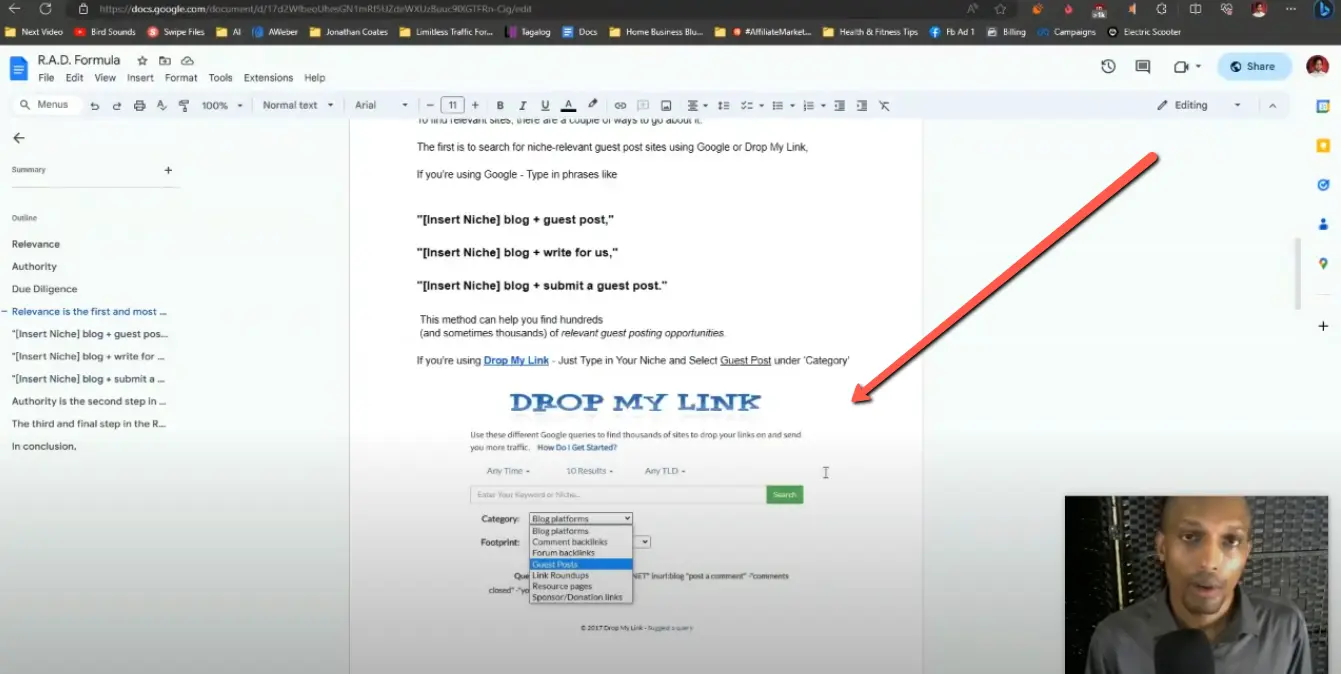The image size is (1341, 674).
Task: Select the paint format roller icon
Action: 183,105
